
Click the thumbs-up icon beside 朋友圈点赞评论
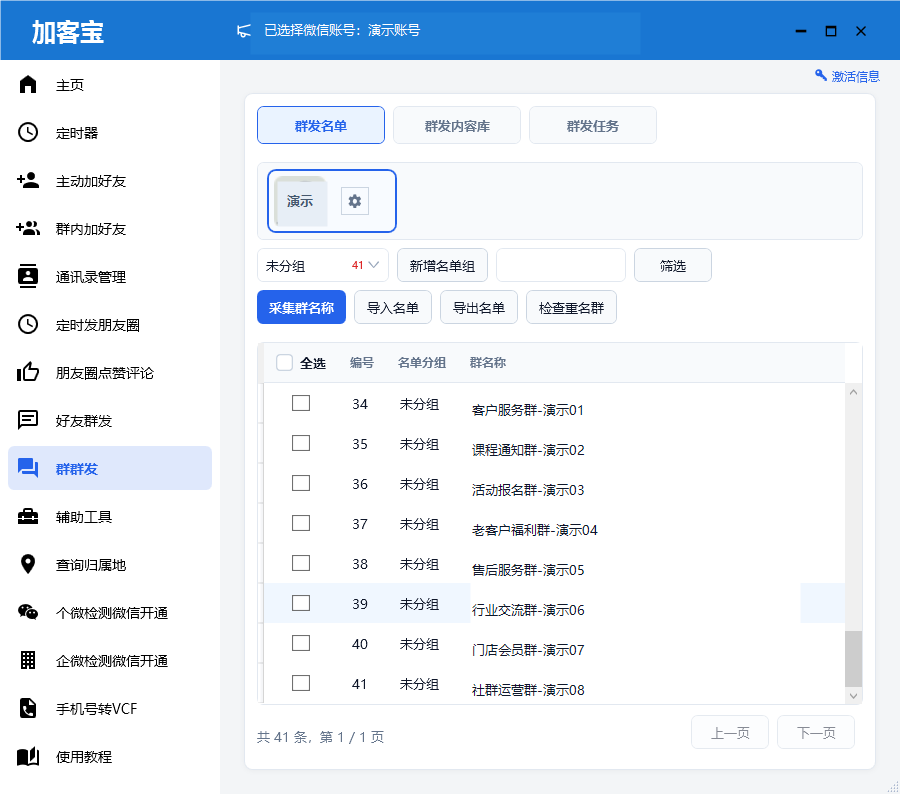click(28, 372)
